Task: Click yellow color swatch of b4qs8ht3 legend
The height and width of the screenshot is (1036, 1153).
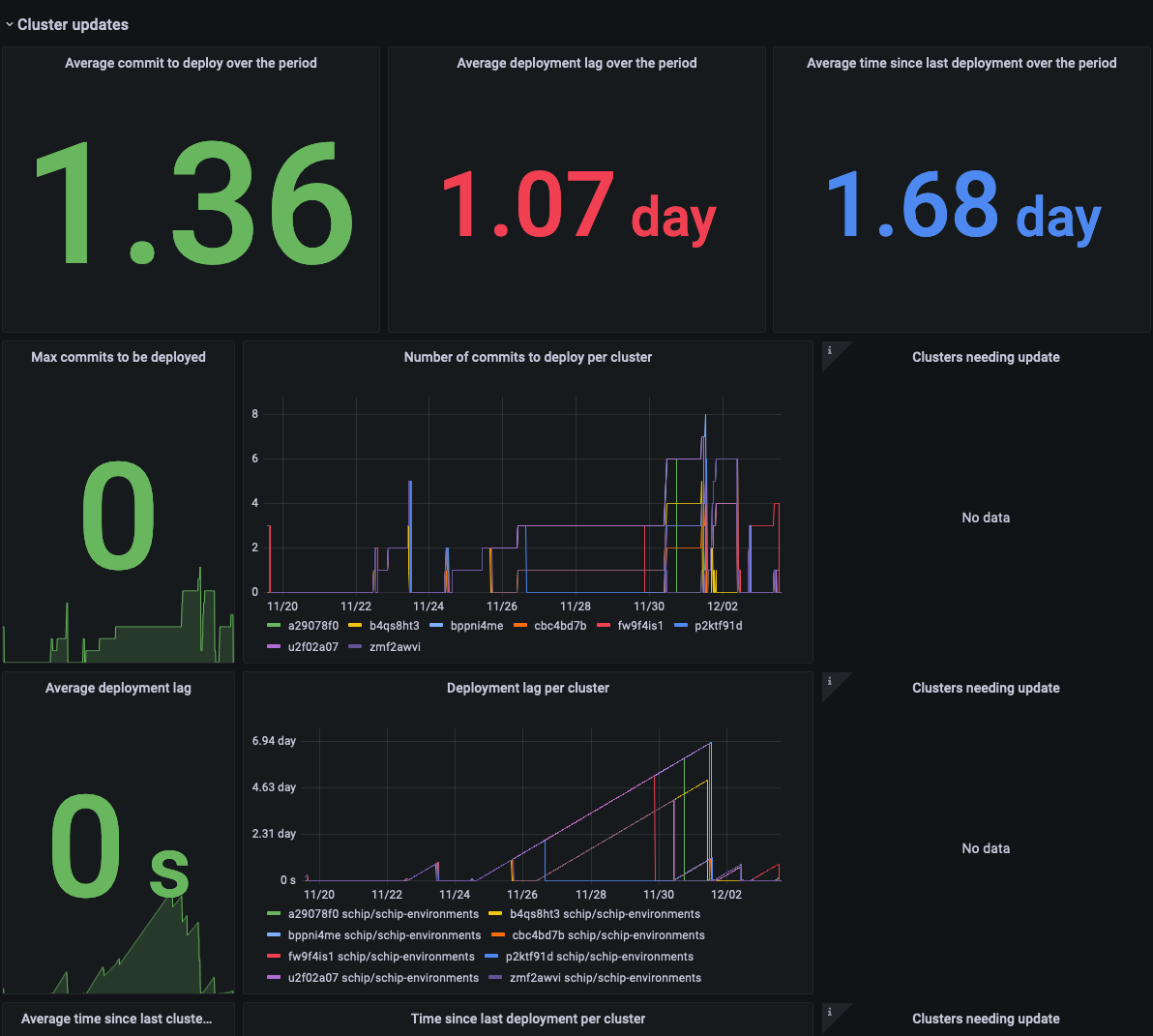Action: tap(355, 626)
